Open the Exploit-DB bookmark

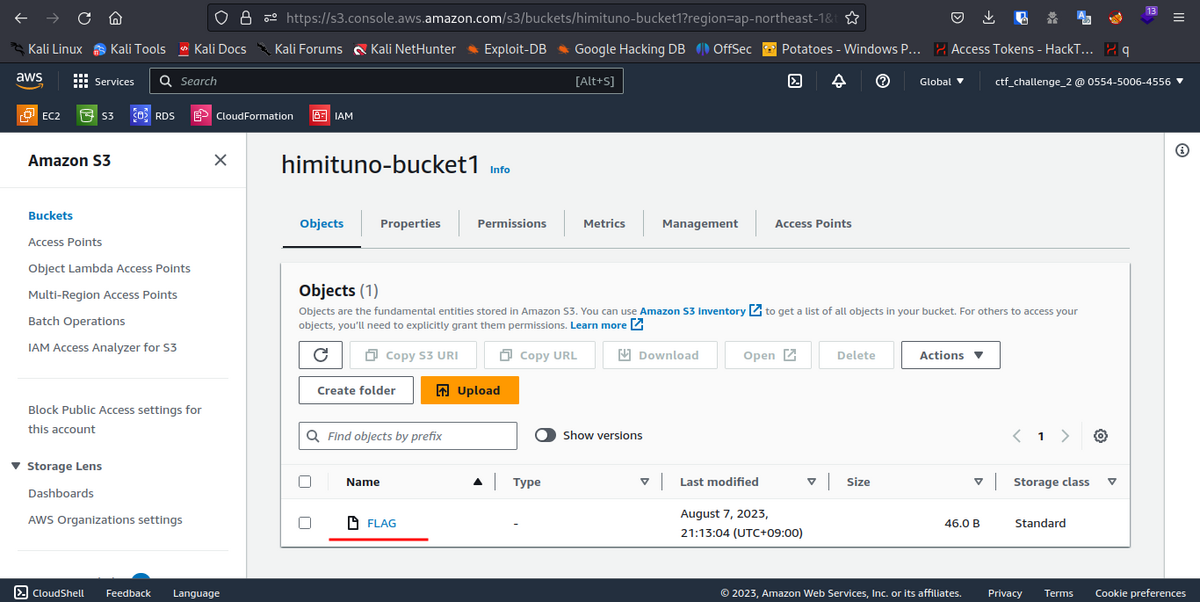[x=505, y=48]
